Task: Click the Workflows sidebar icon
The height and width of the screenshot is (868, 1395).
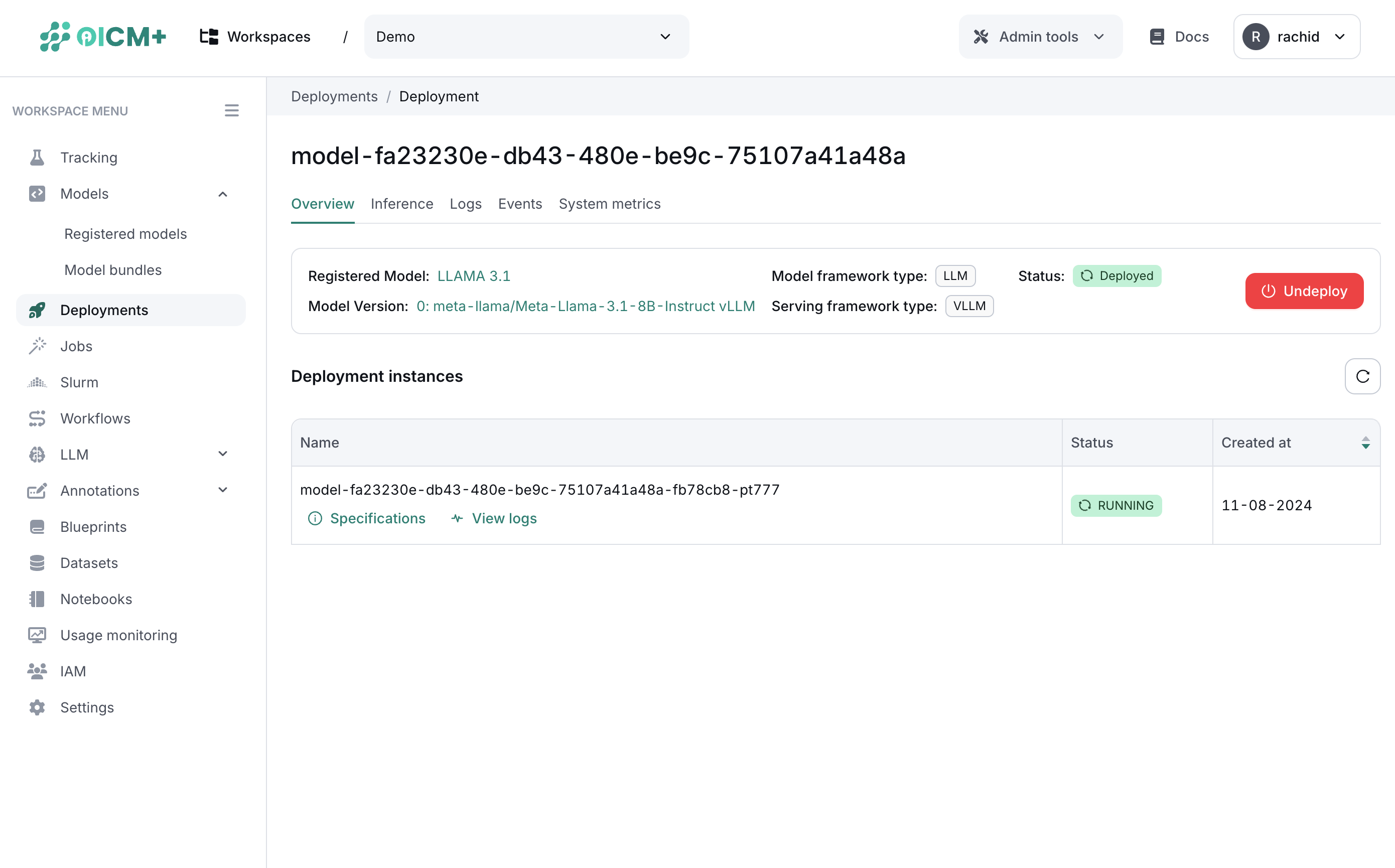Action: tap(37, 418)
